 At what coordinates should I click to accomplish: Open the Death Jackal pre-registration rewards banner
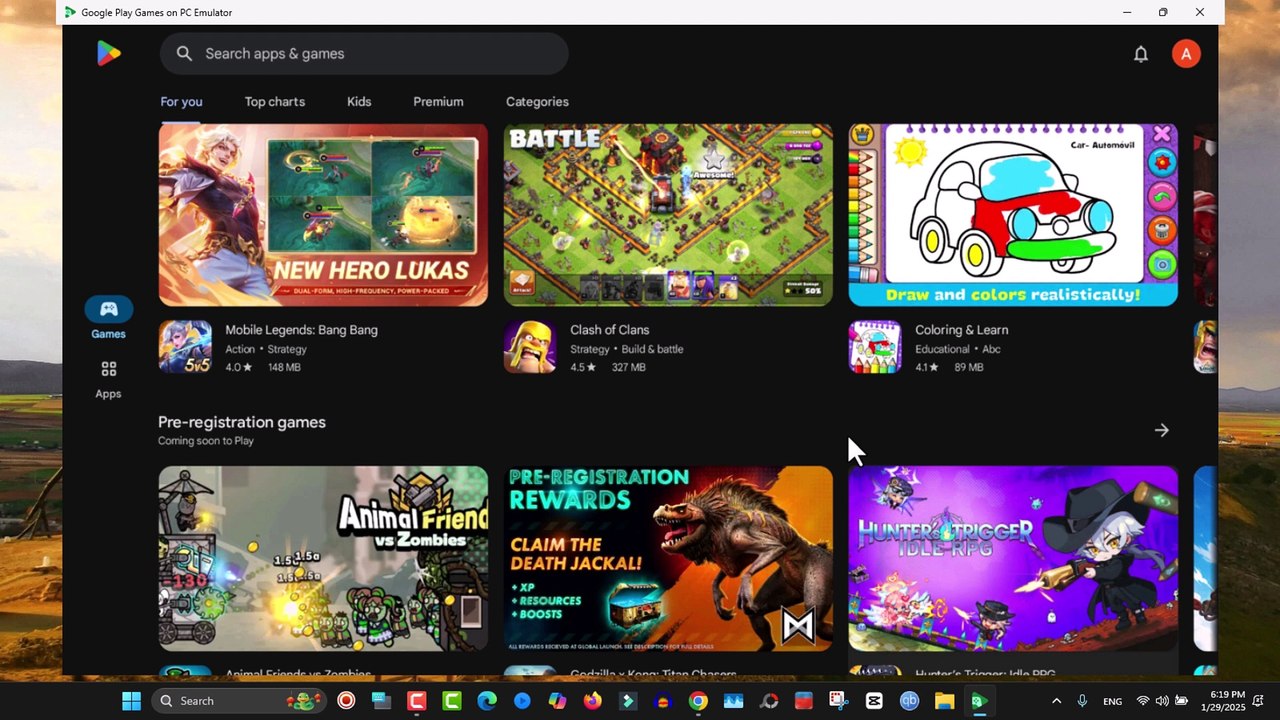click(668, 559)
